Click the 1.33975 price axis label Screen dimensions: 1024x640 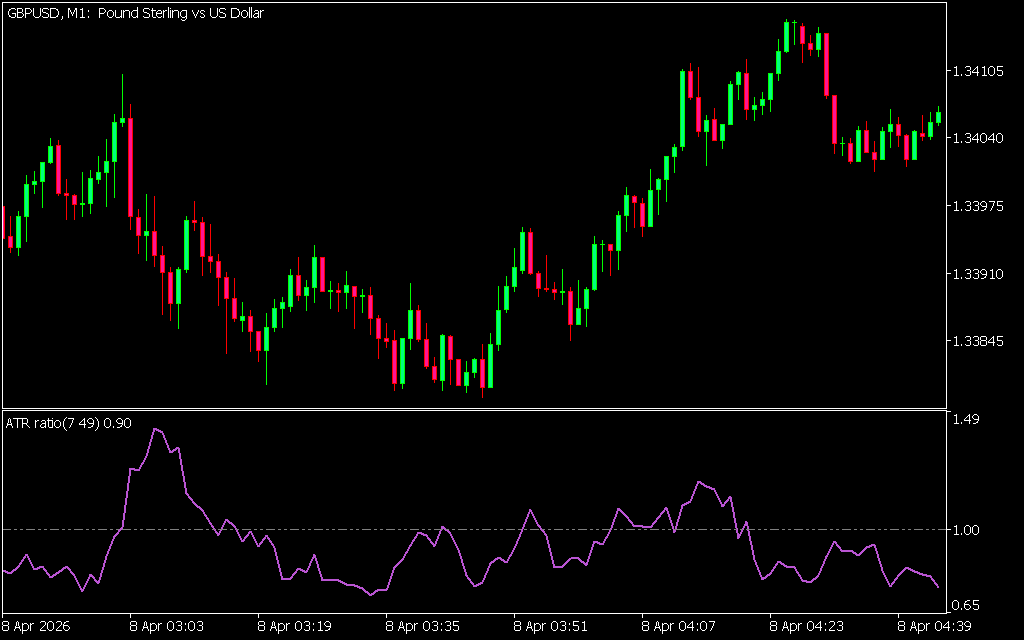[x=977, y=206]
